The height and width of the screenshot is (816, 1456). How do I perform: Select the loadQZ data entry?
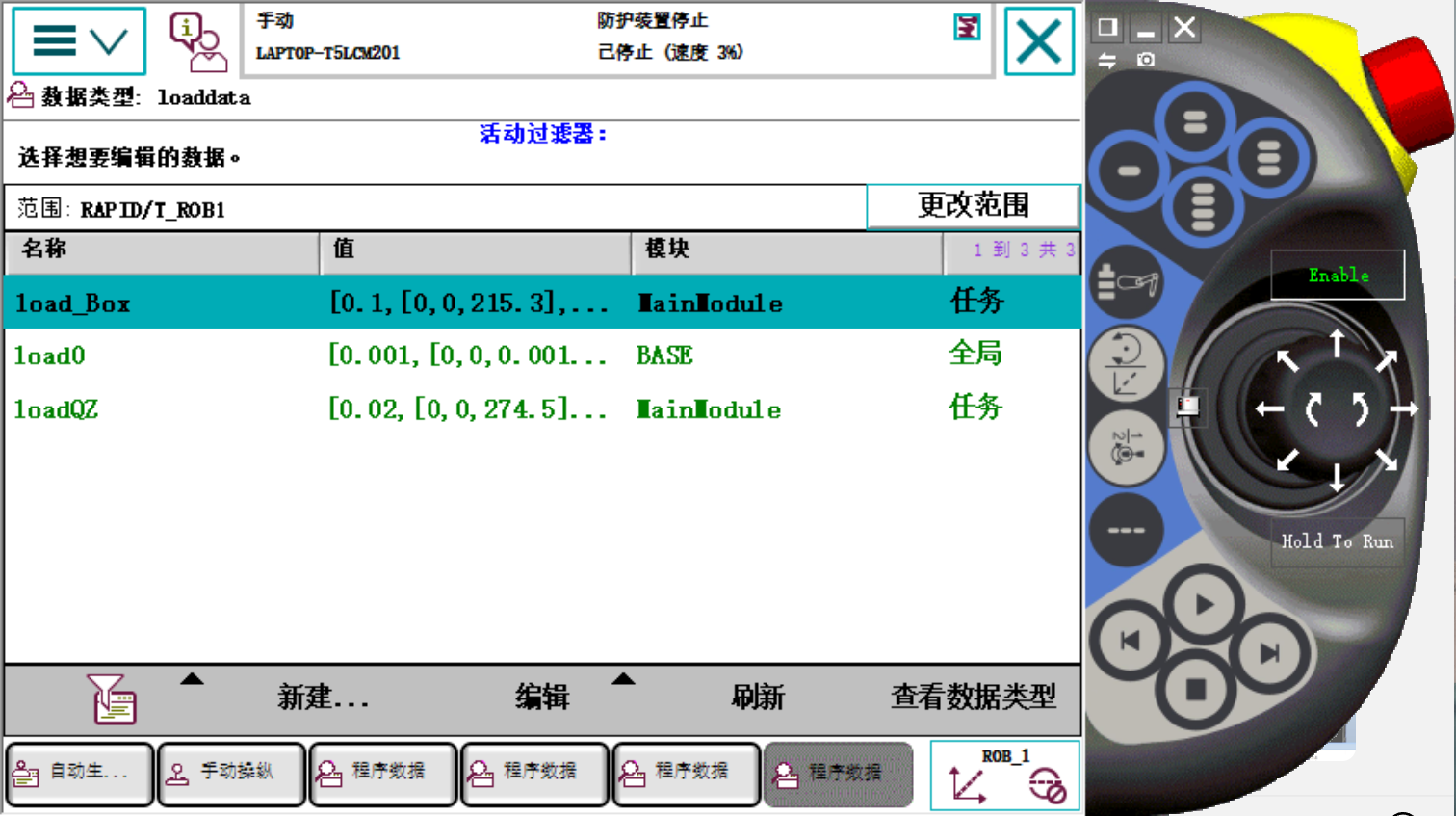click(542, 409)
